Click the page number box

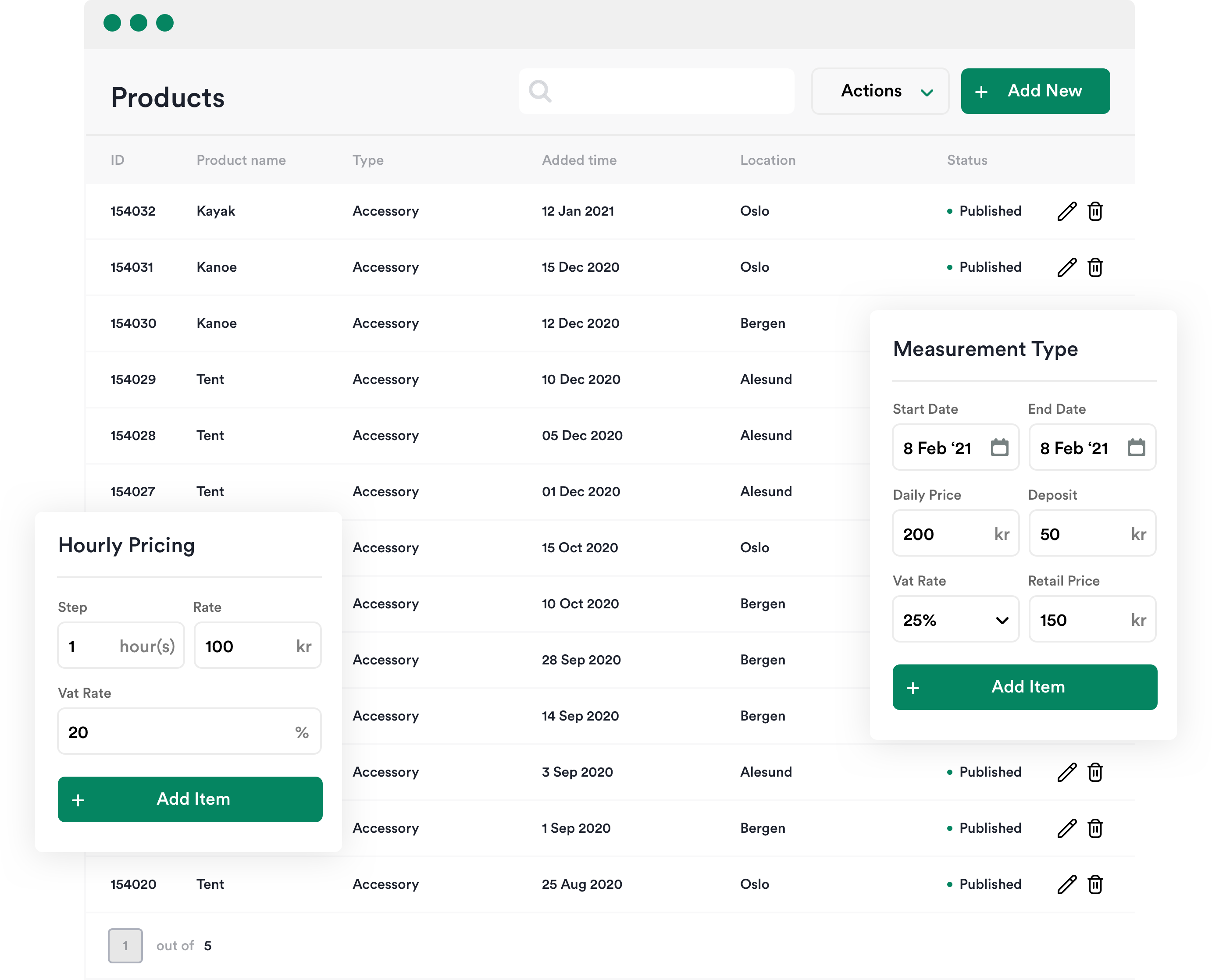(x=125, y=945)
